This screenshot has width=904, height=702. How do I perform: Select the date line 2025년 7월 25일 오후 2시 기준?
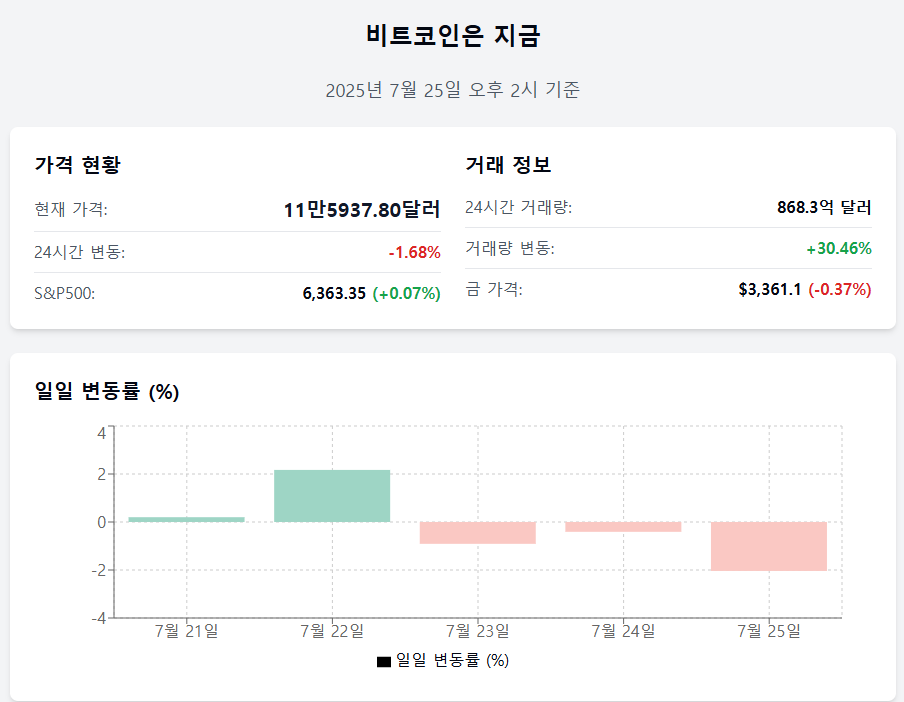coord(453,90)
